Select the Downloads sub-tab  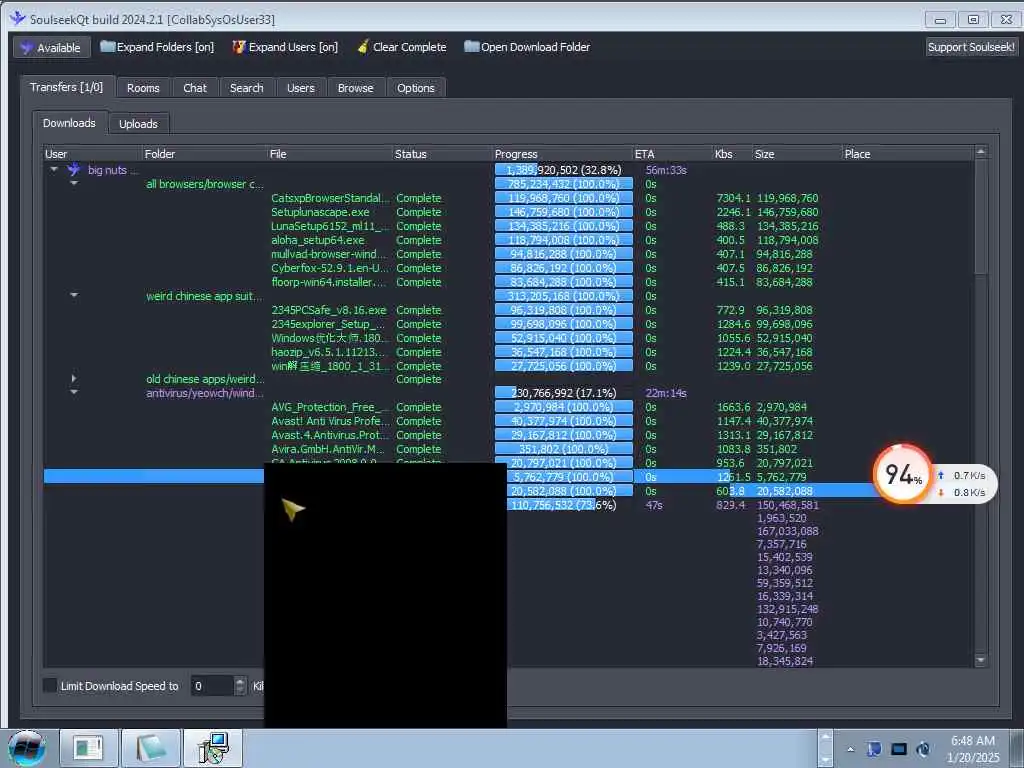(69, 123)
